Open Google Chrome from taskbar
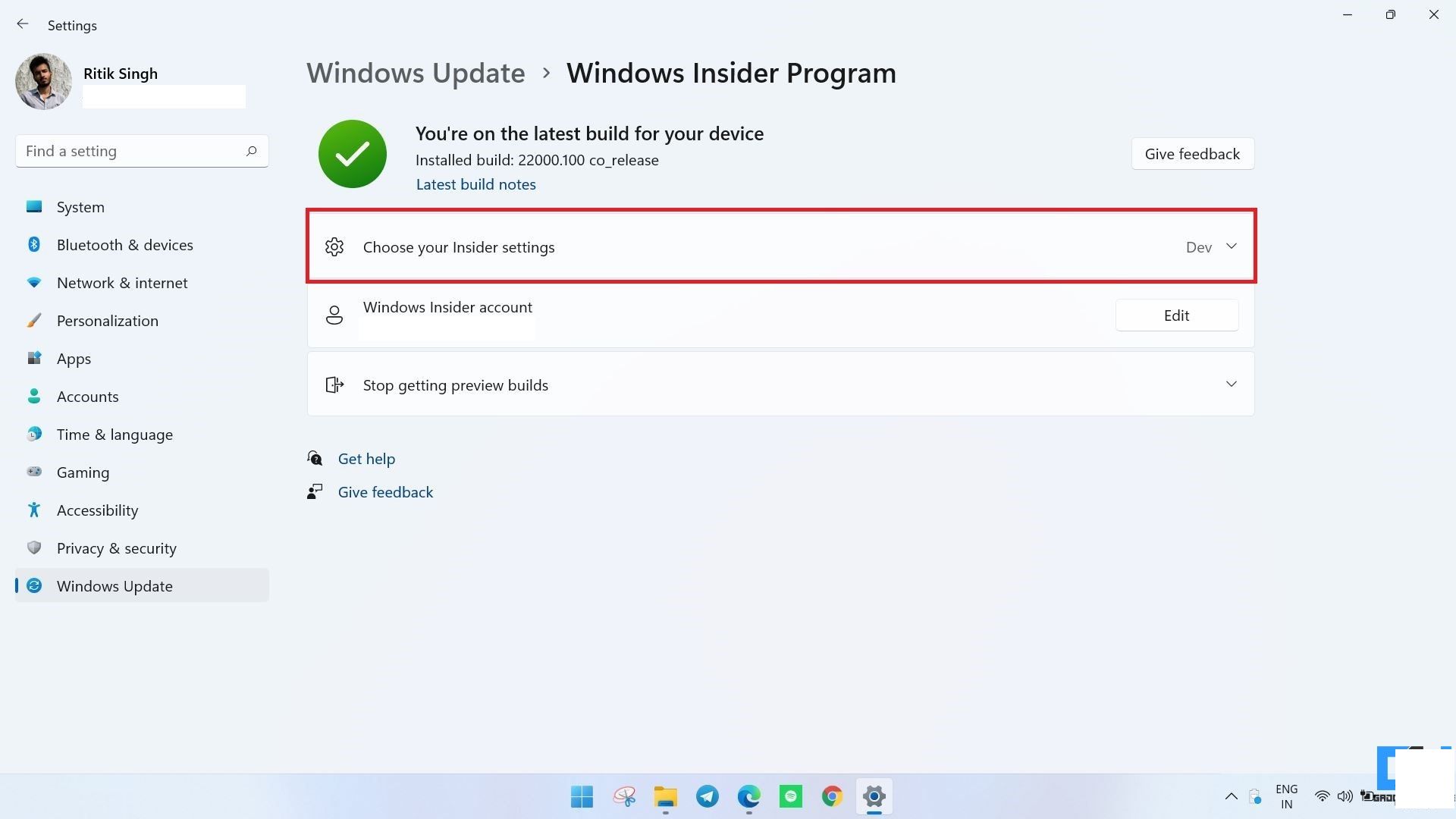 click(x=832, y=796)
